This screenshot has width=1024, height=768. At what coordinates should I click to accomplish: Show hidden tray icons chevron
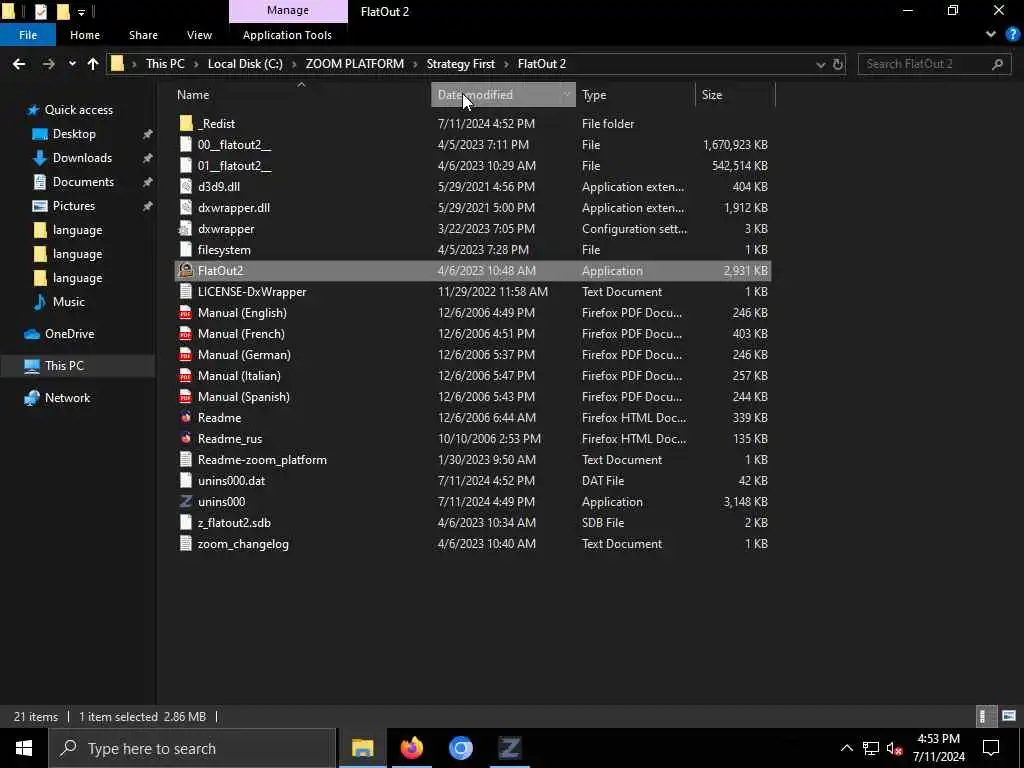click(x=846, y=748)
